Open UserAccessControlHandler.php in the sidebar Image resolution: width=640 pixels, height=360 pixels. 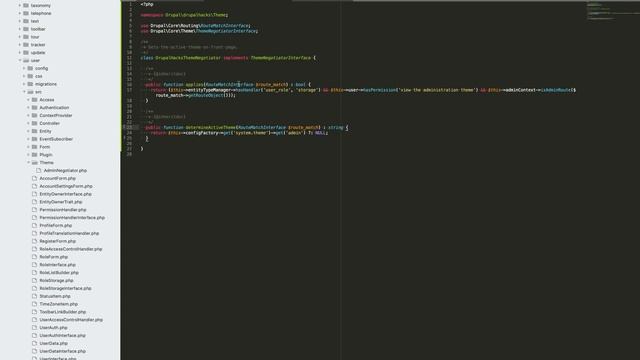(x=71, y=320)
